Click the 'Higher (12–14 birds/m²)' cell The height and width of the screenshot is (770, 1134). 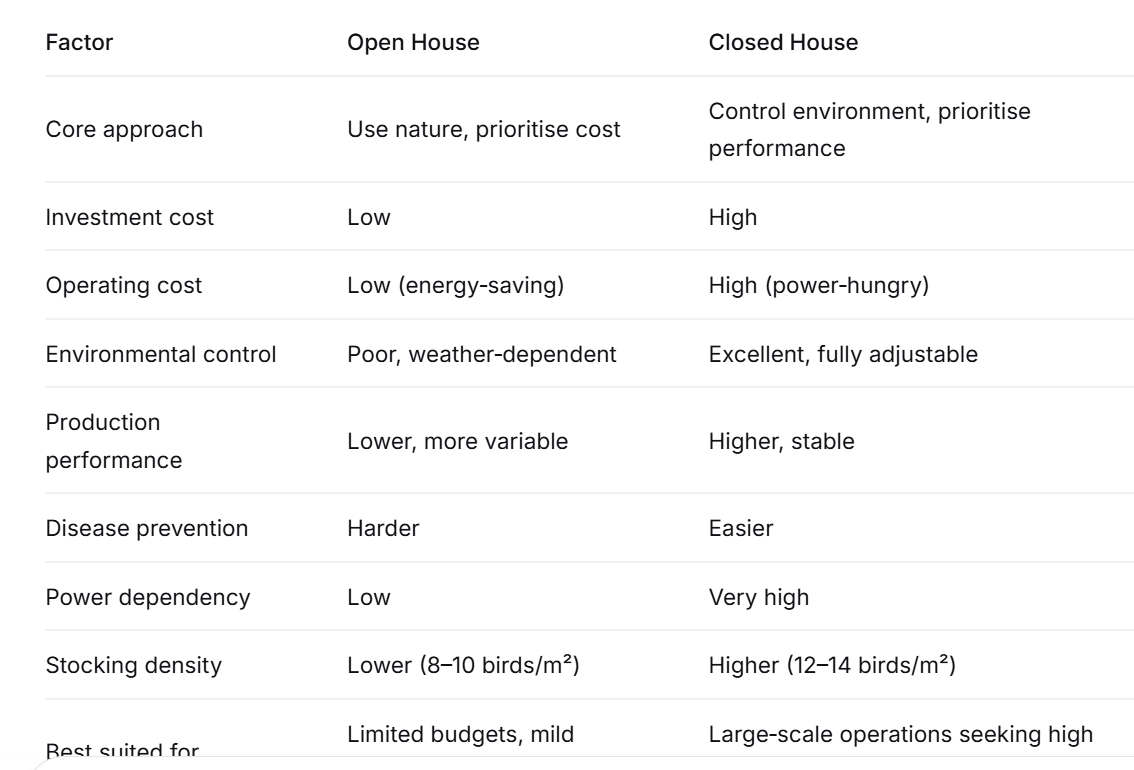point(832,665)
